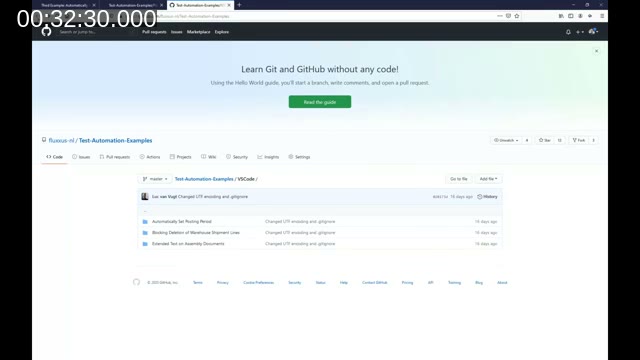The height and width of the screenshot is (360, 640).
Task: Switch to the Wiki tab
Action: point(209,157)
